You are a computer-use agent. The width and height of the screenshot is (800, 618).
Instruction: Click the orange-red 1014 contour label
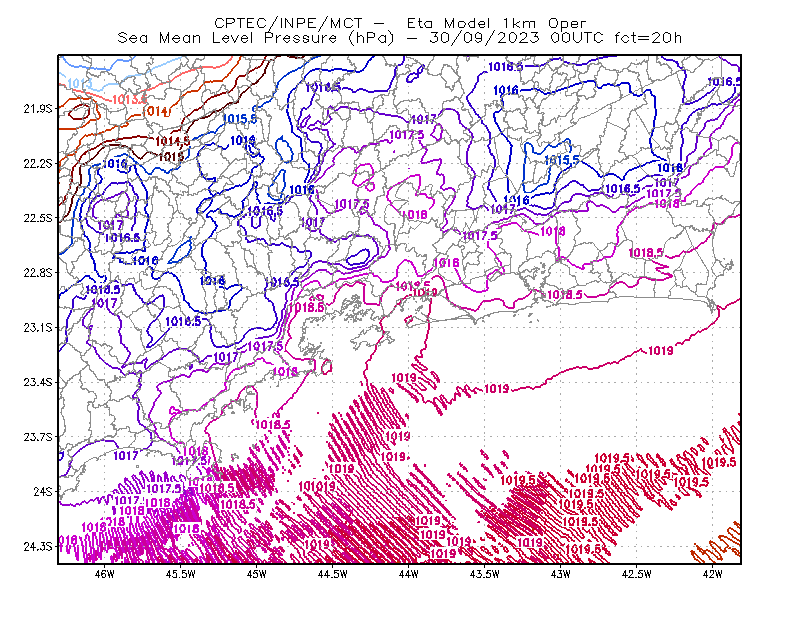click(x=155, y=111)
